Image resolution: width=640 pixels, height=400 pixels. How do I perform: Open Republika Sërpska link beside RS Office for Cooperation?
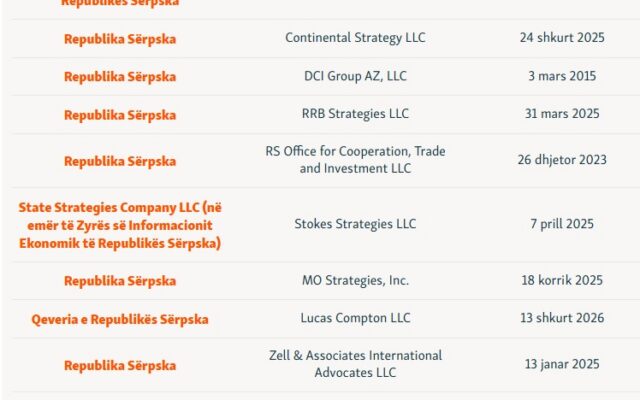[120, 161]
